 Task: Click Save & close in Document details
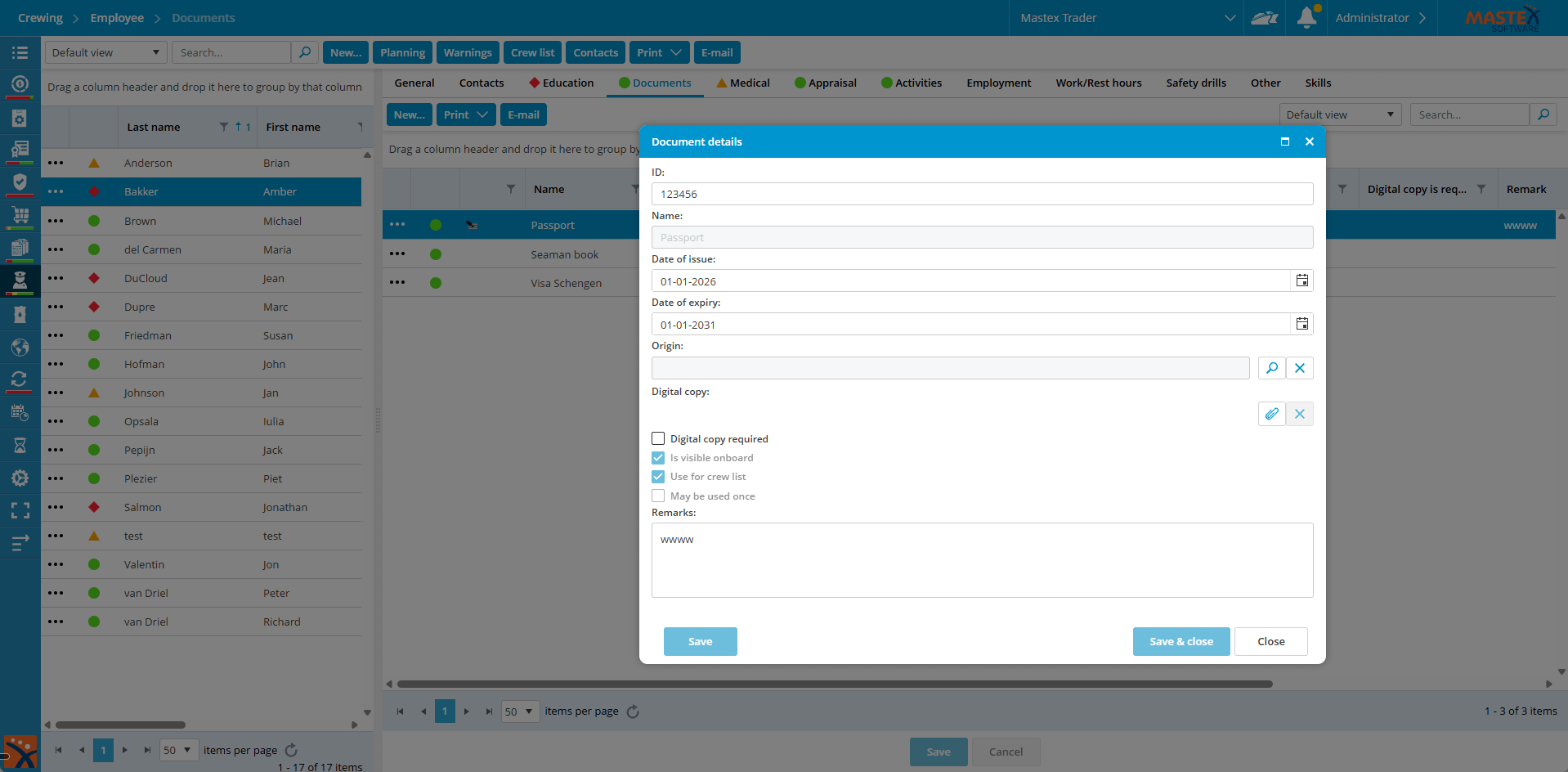click(1180, 641)
